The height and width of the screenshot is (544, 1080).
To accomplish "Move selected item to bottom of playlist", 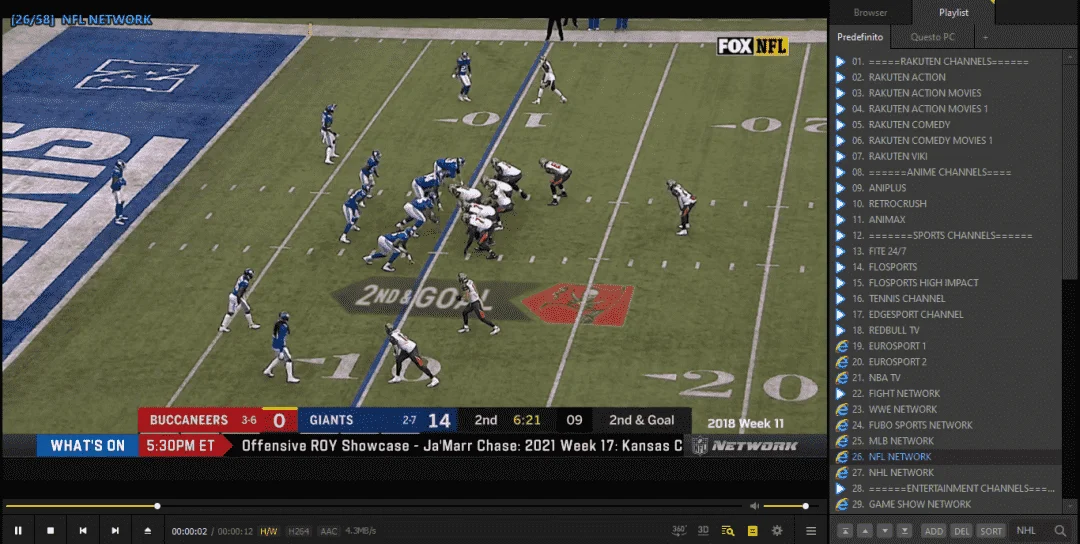I will pos(905,531).
